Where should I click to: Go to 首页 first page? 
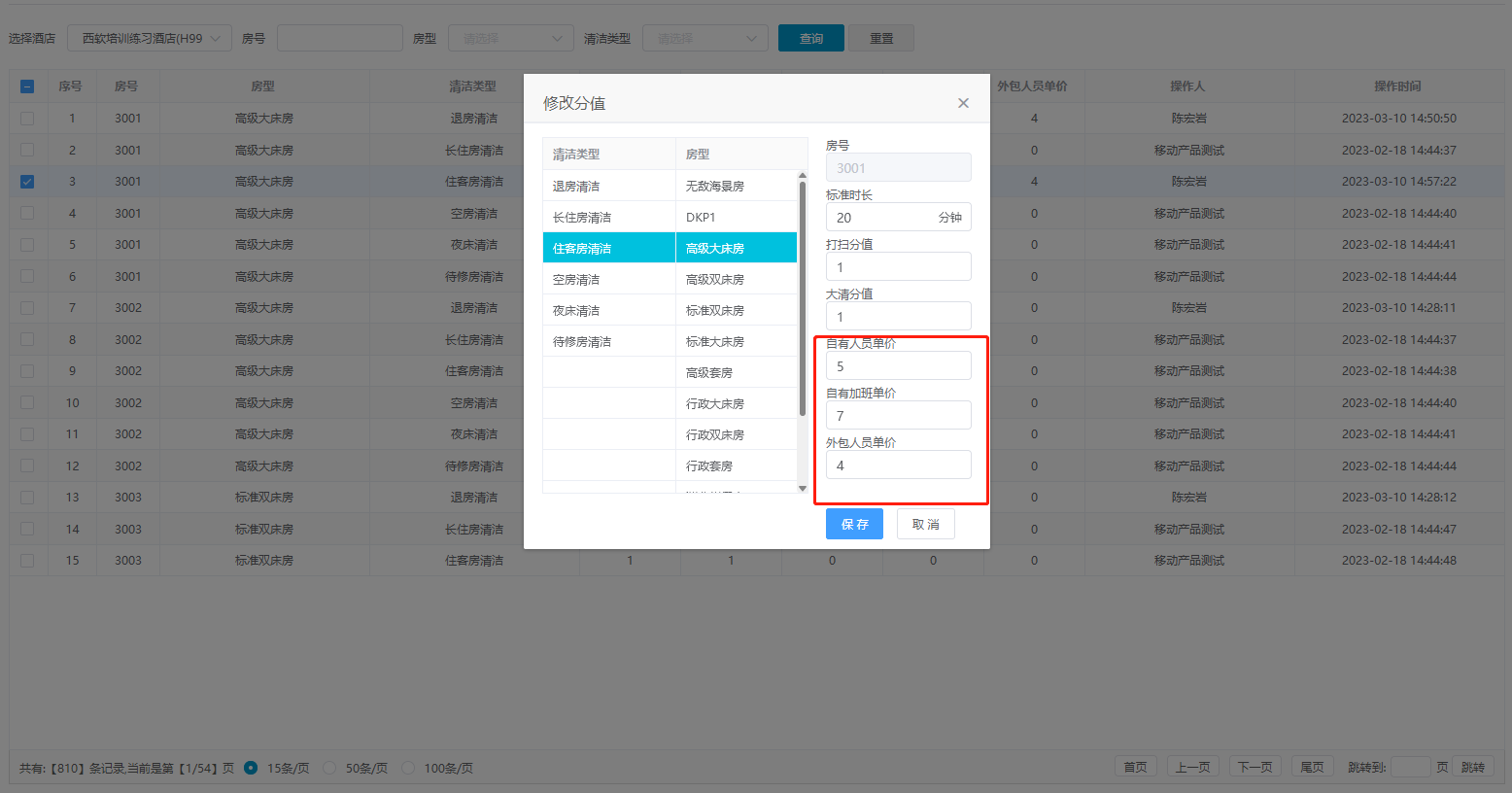pos(1135,768)
